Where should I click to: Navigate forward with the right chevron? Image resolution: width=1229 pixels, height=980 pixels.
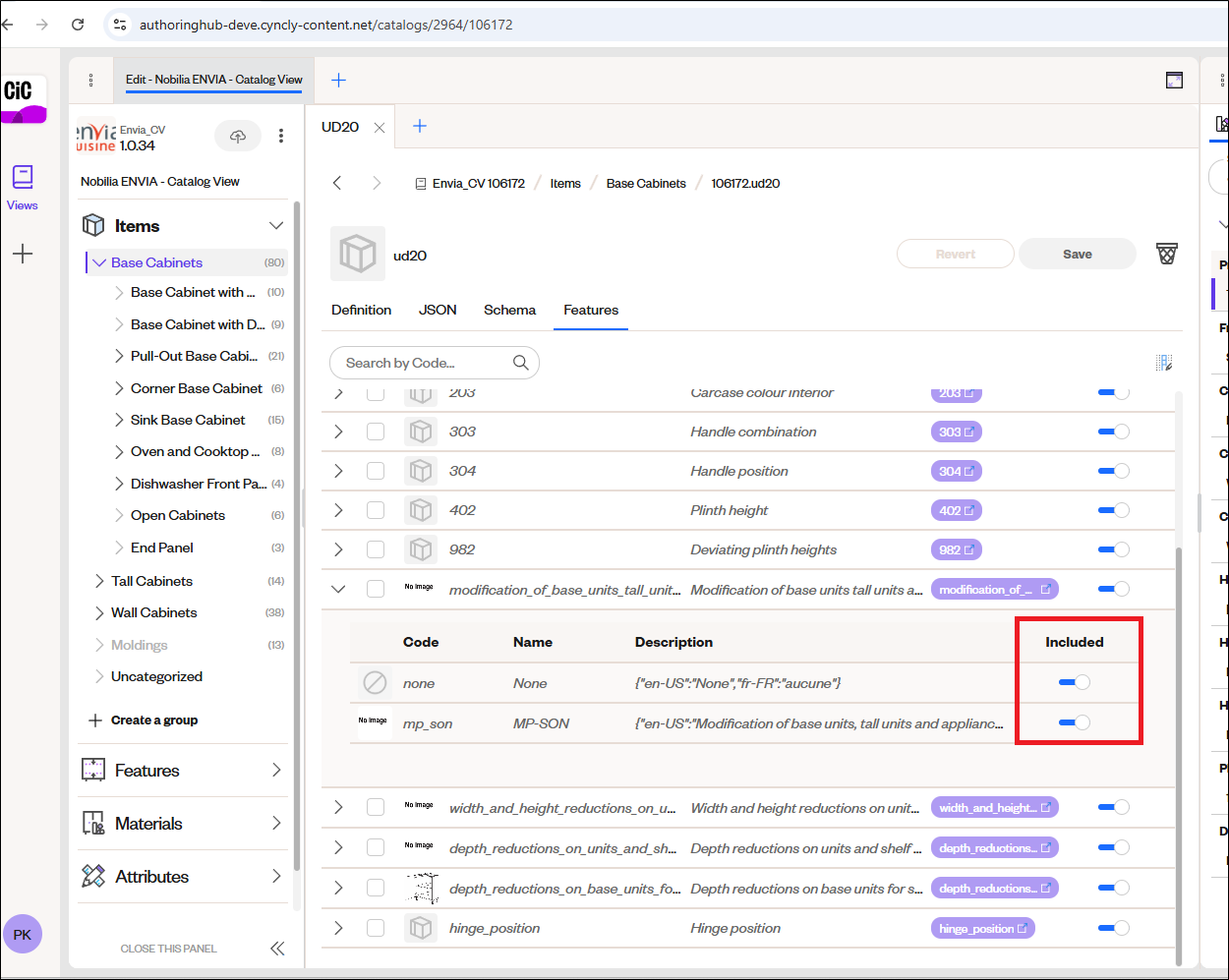pos(377,183)
